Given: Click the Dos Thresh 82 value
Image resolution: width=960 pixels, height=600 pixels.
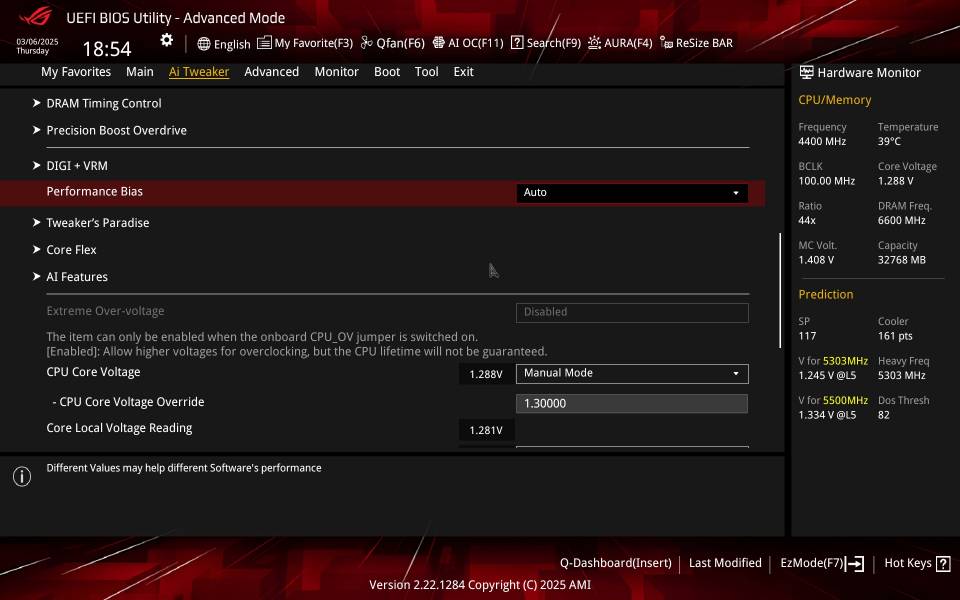Looking at the screenshot, I should pyautogui.click(x=883, y=415).
